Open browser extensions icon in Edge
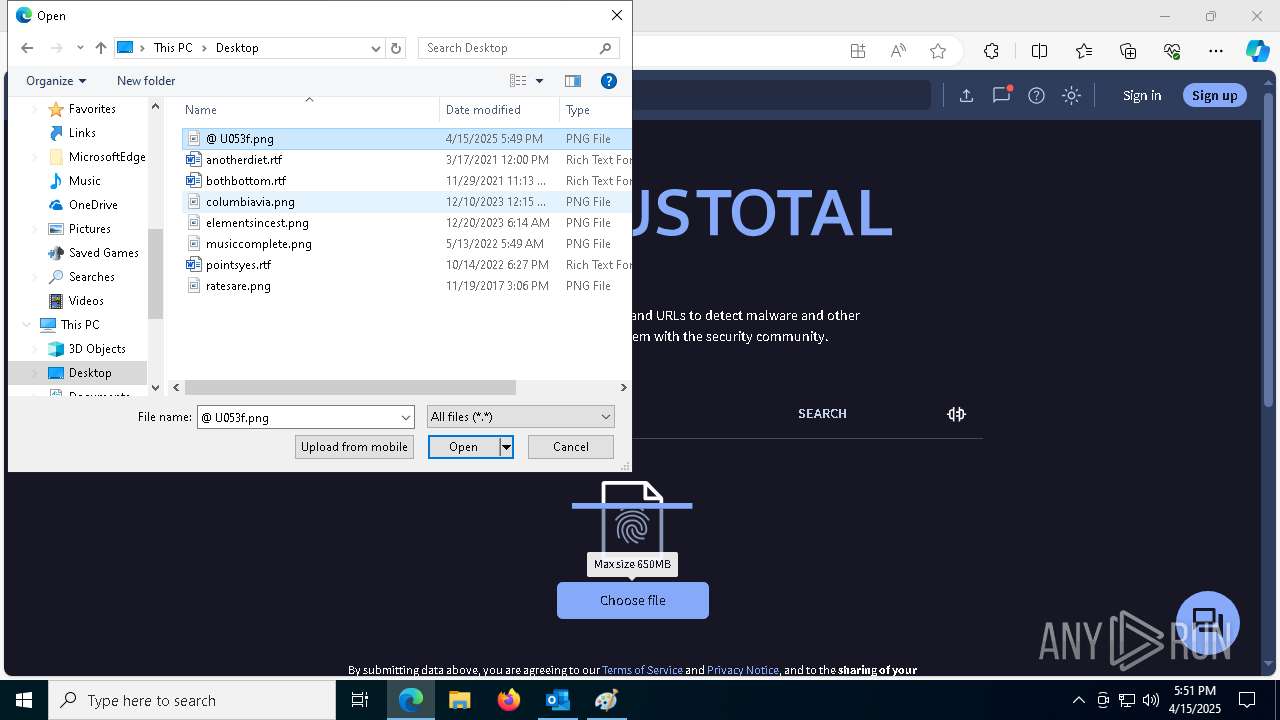The height and width of the screenshot is (720, 1280). [991, 51]
